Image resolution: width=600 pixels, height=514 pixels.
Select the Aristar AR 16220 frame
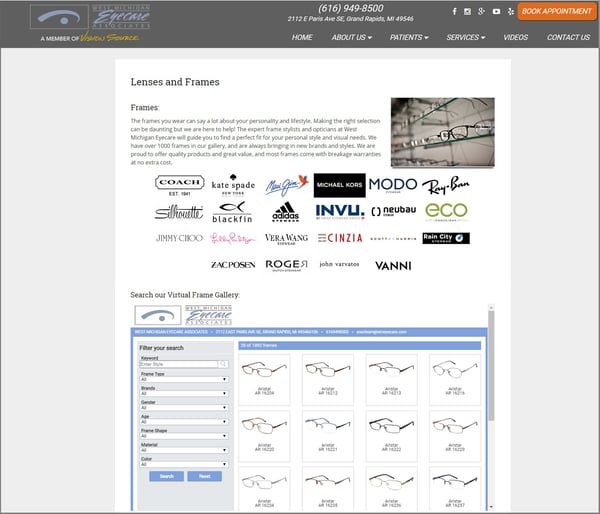(264, 436)
